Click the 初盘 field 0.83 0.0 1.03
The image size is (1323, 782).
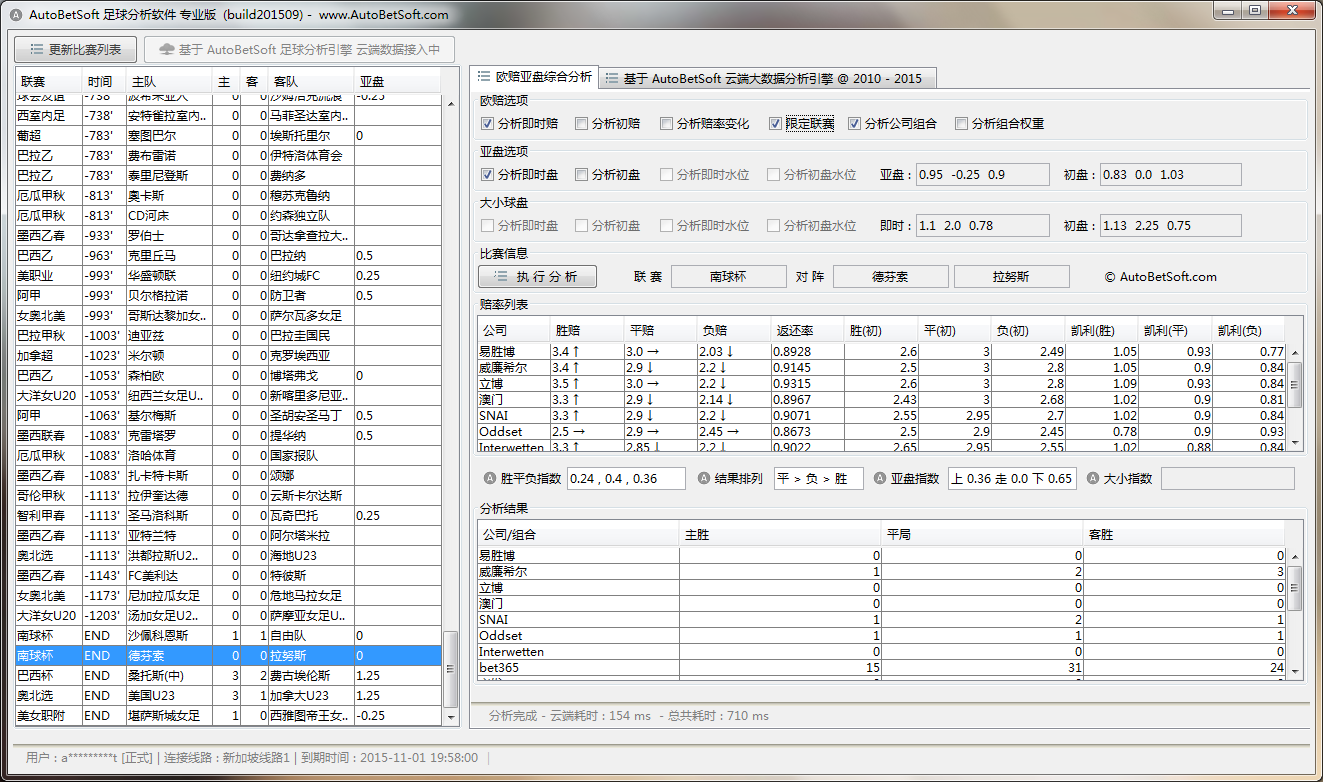[x=1171, y=174]
